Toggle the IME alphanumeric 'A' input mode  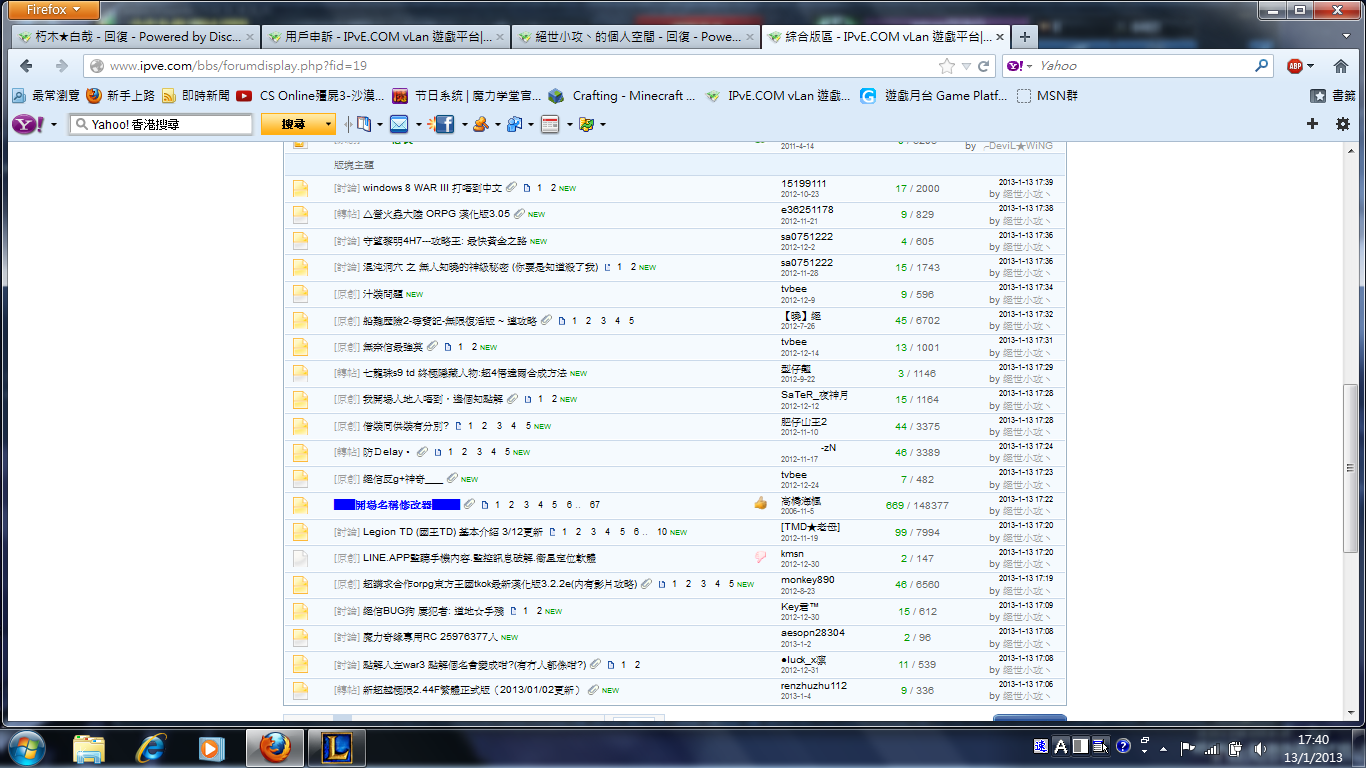coord(1060,746)
